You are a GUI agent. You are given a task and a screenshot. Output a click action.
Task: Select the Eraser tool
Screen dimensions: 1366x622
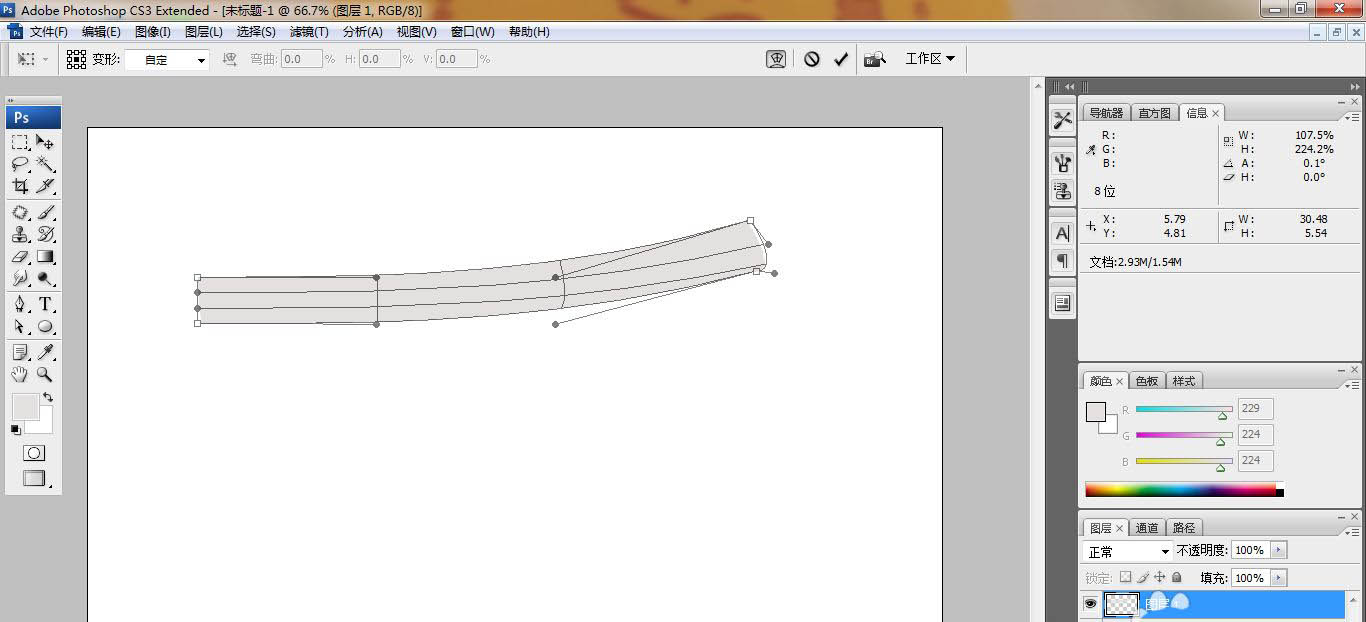pos(20,257)
